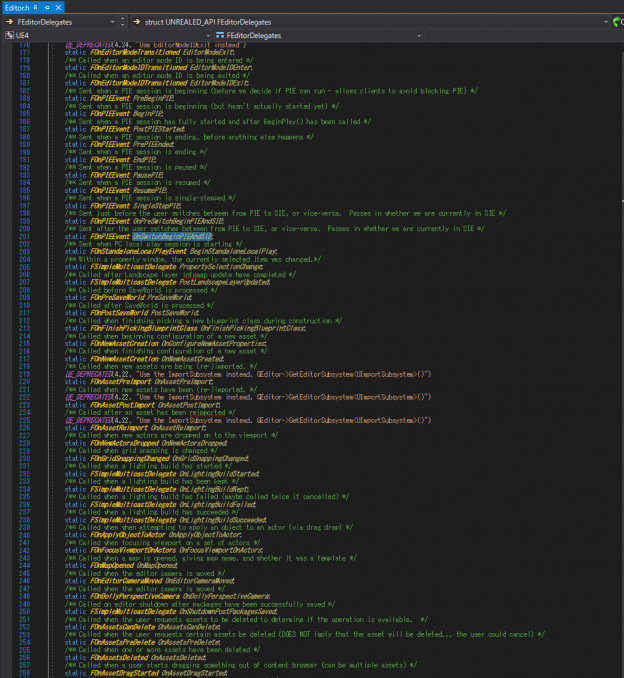Click the FEditorDelegates type icon in second bar
The width and height of the screenshot is (624, 678).
point(220,35)
